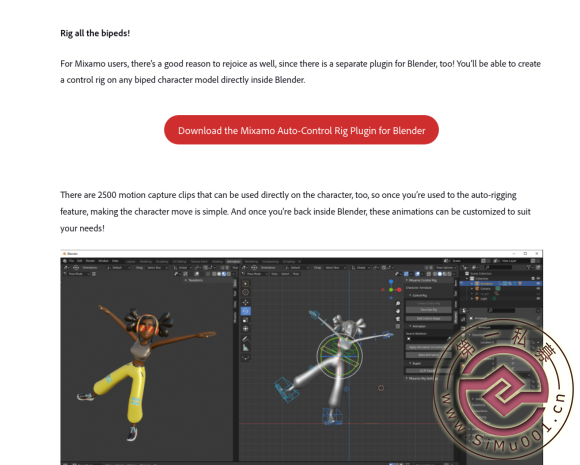Select the Light row in the outliner
This screenshot has width=580, height=465.
point(501,299)
